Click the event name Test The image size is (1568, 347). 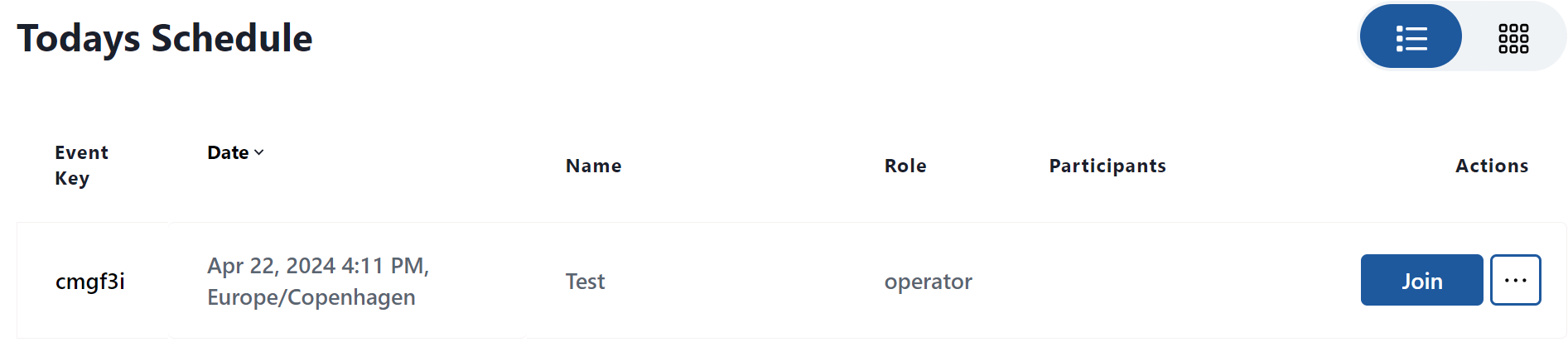tap(585, 282)
